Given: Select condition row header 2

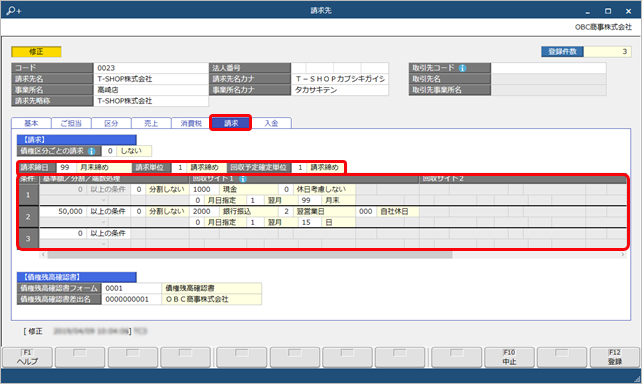Looking at the screenshot, I should pos(28,217).
